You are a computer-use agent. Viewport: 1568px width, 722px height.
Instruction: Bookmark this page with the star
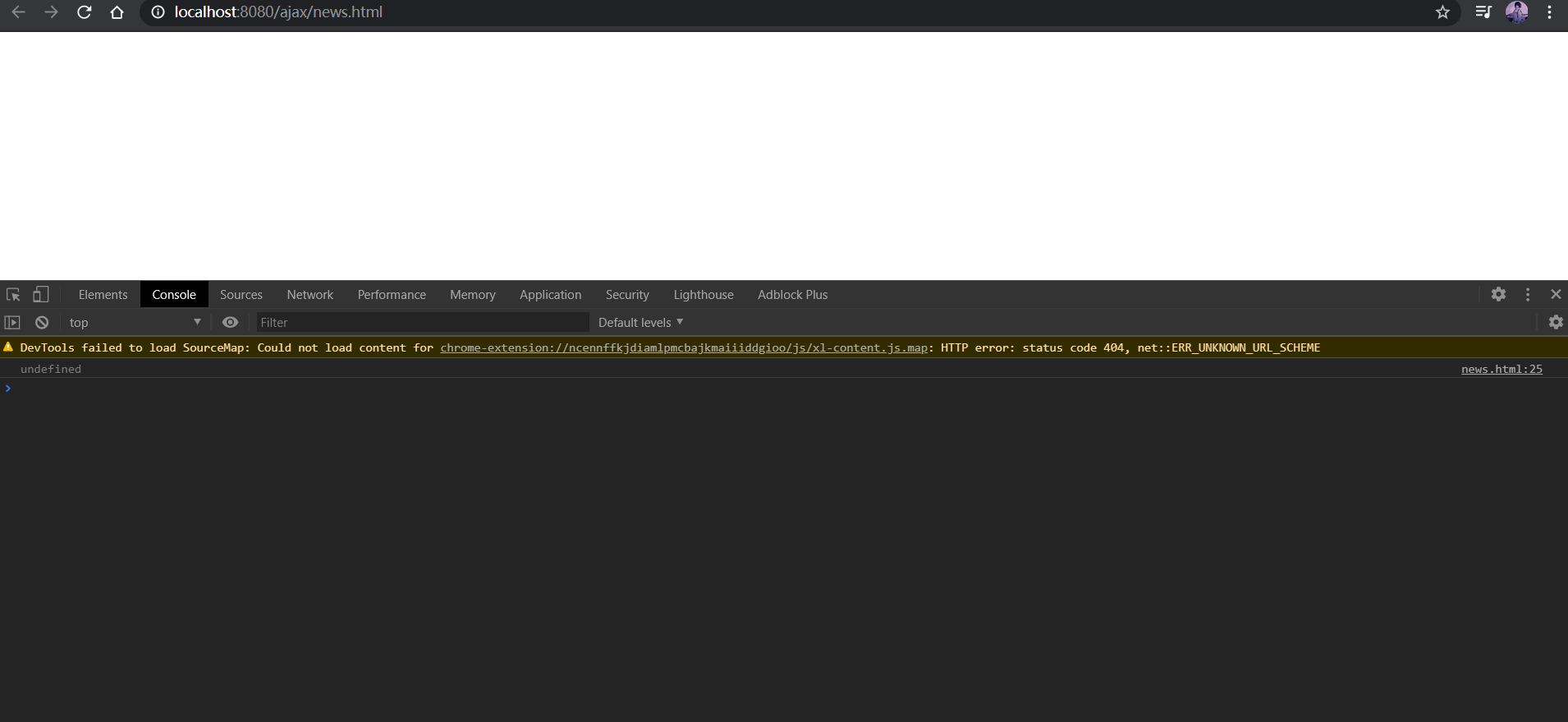[1442, 12]
